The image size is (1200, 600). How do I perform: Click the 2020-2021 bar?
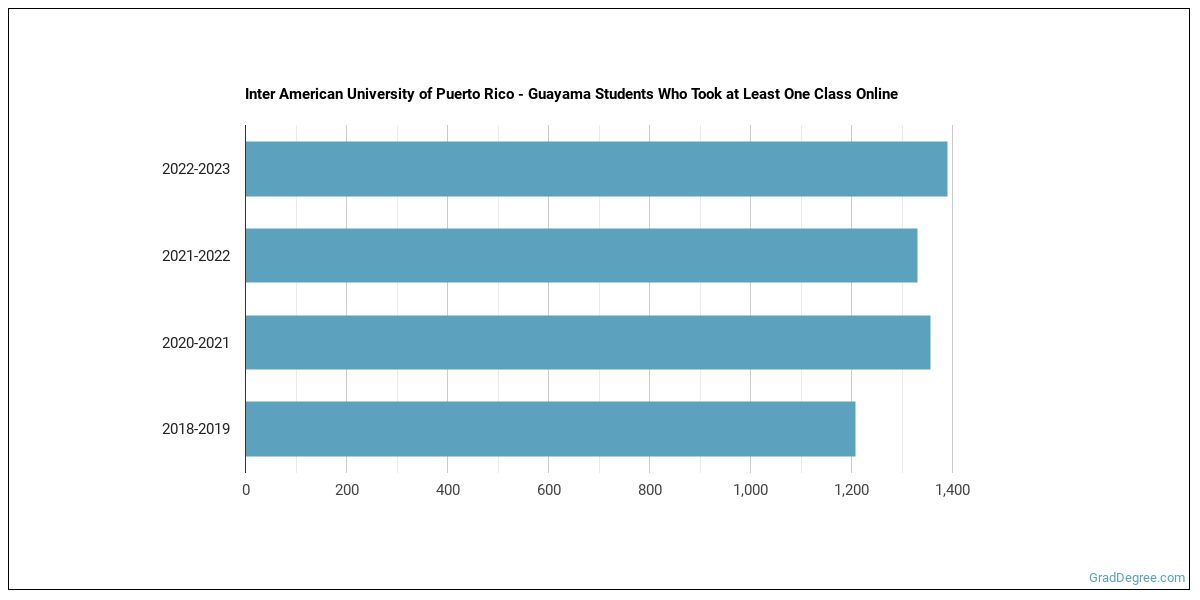coord(588,342)
